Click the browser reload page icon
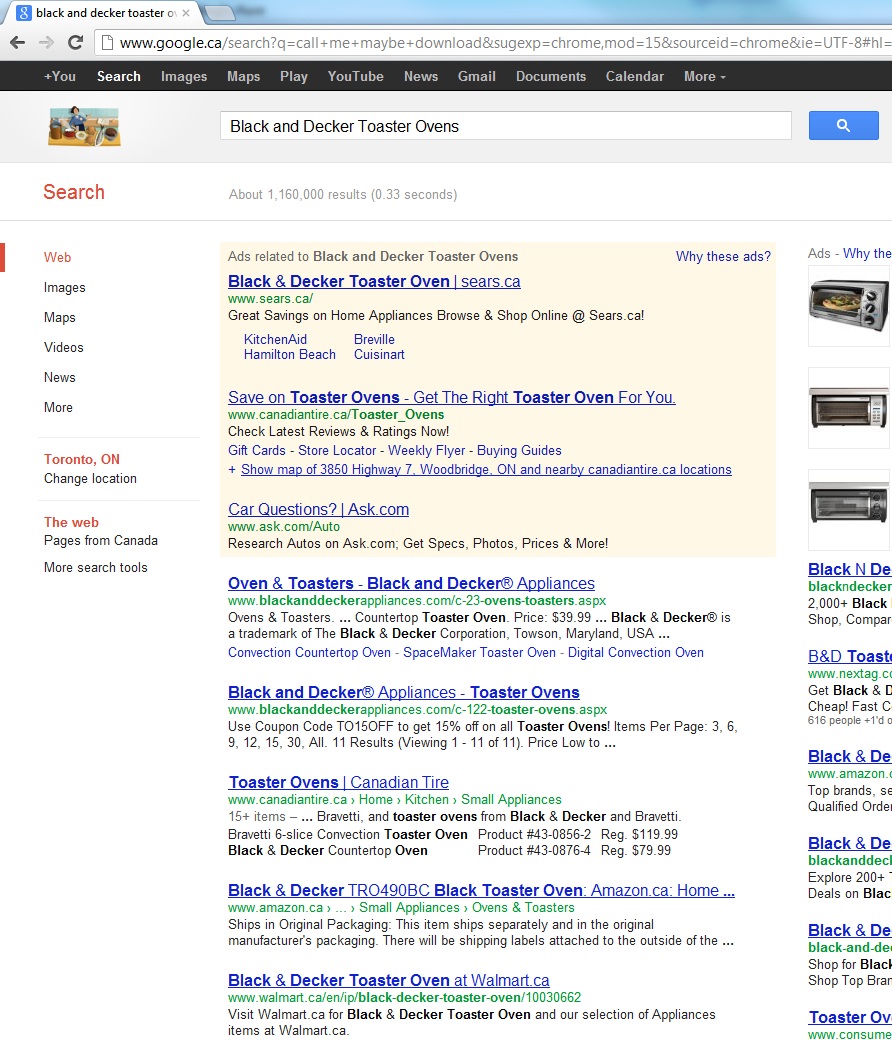Viewport: 892px width, 1040px height. click(x=75, y=42)
